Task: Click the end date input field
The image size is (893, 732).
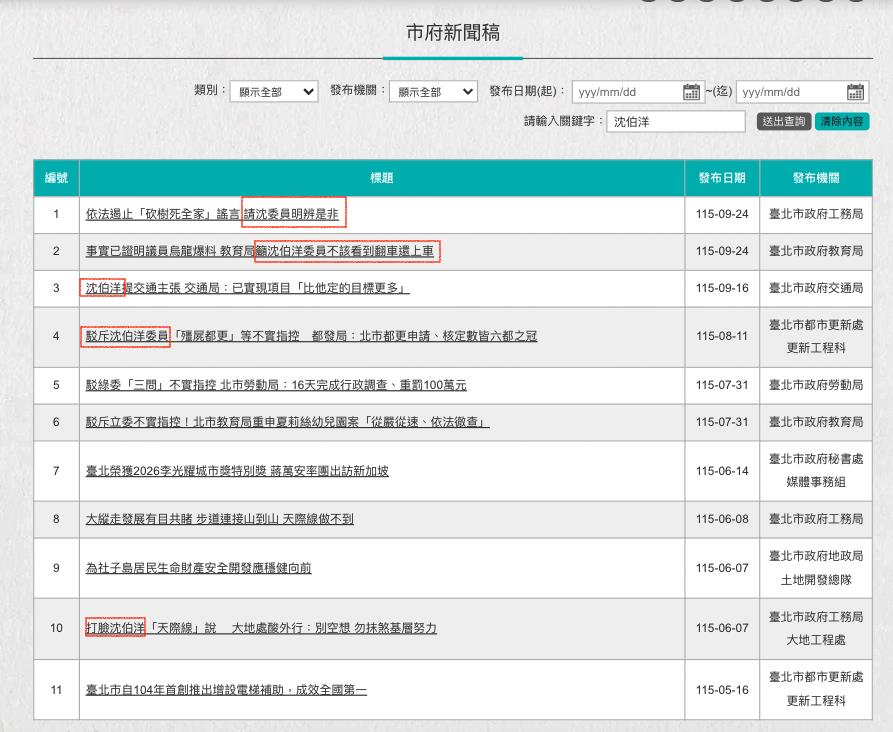Action: [802, 92]
